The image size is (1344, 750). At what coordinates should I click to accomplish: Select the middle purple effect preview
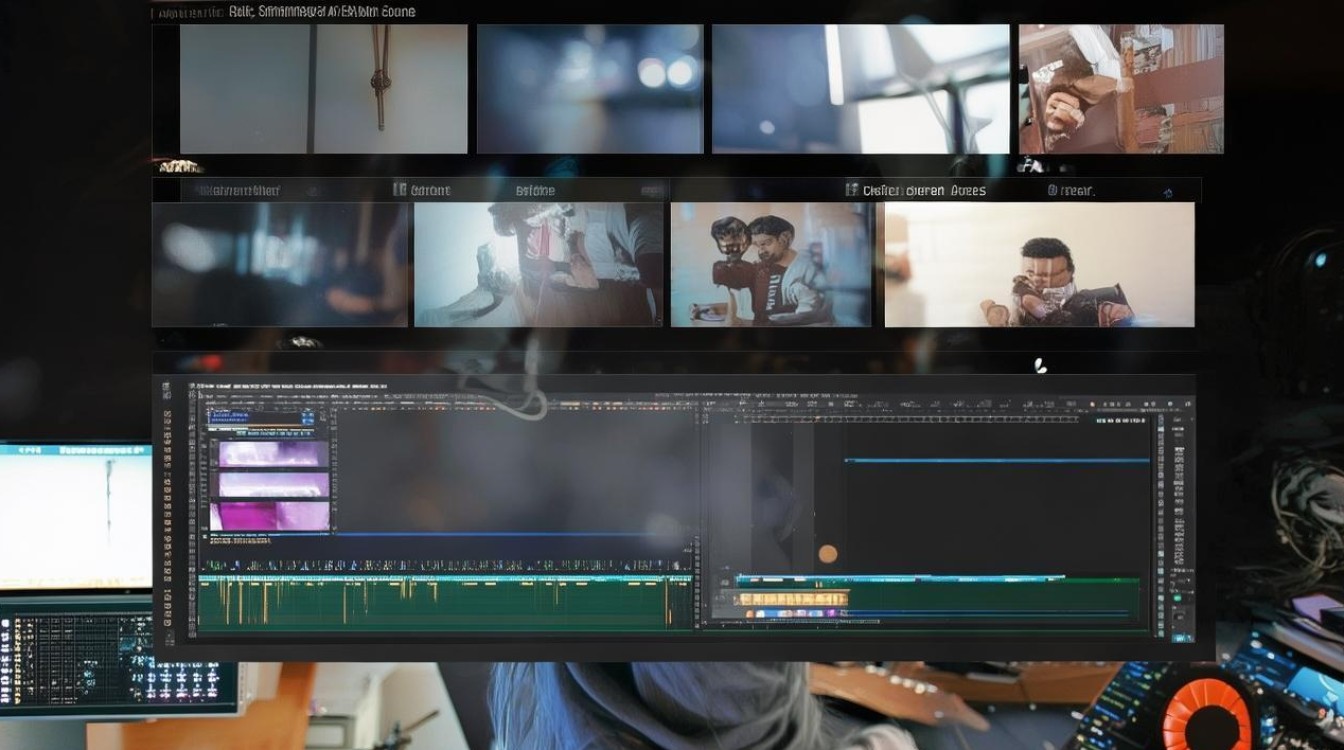tap(273, 485)
